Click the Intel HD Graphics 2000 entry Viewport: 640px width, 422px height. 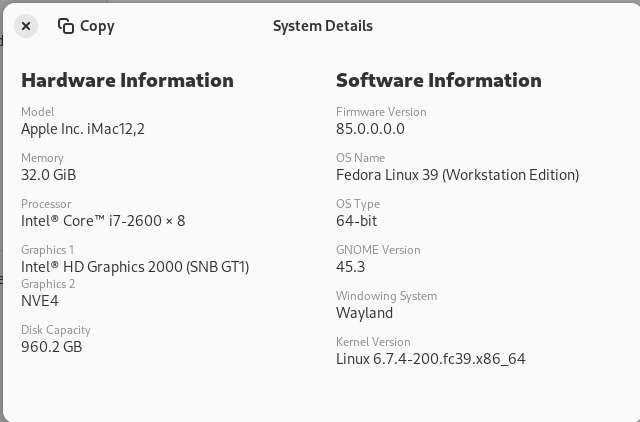(x=135, y=266)
